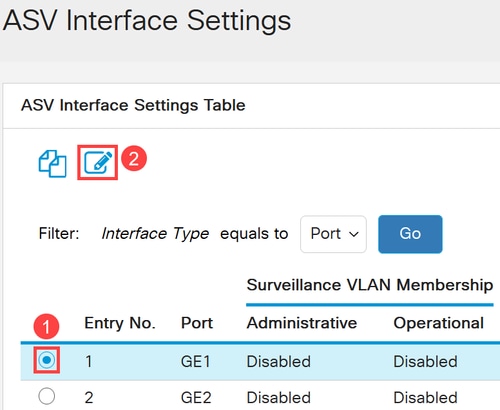Click Administrative Disabled cell in GE2 row

279,398
